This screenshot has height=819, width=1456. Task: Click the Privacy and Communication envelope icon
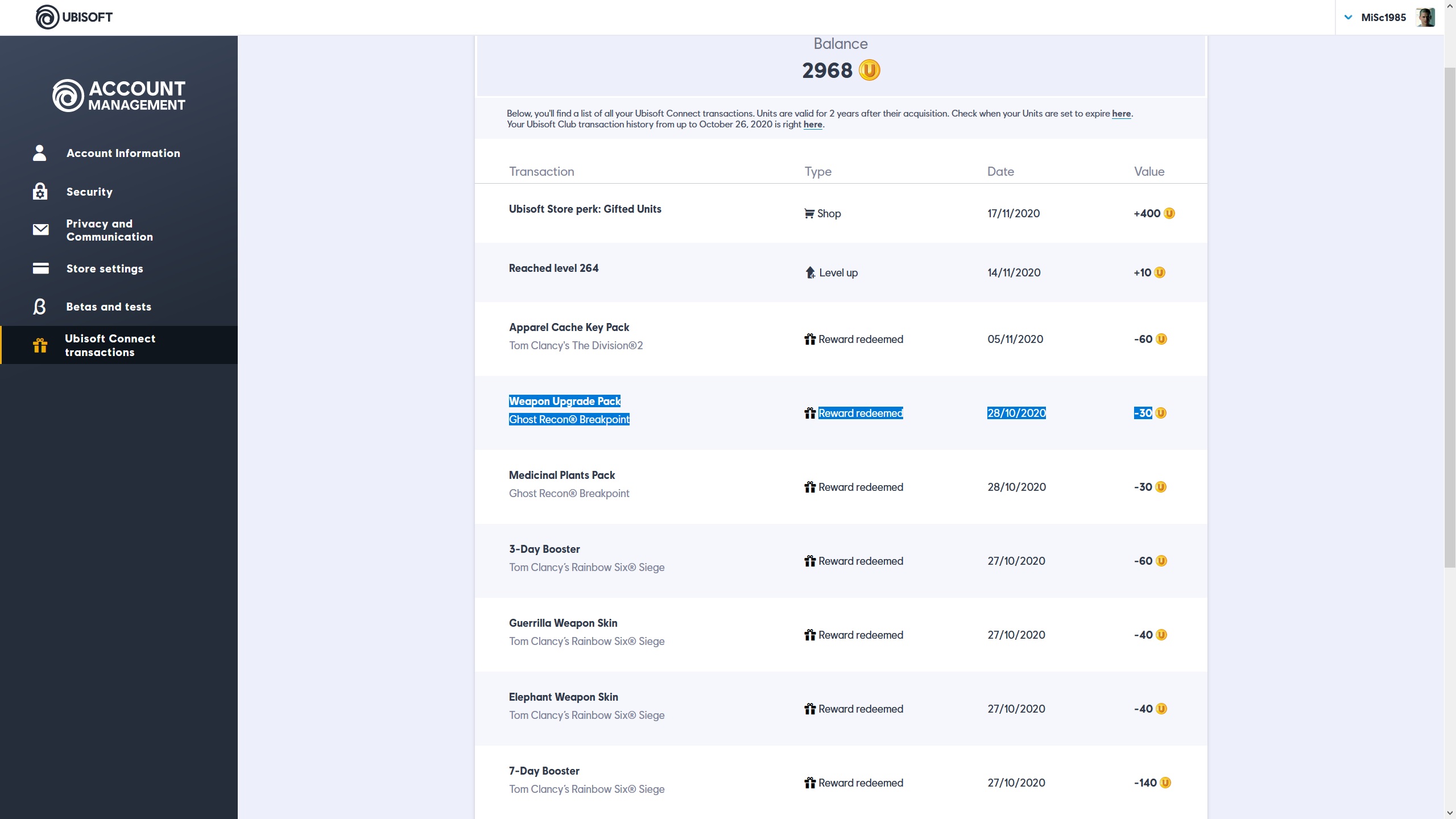point(40,230)
